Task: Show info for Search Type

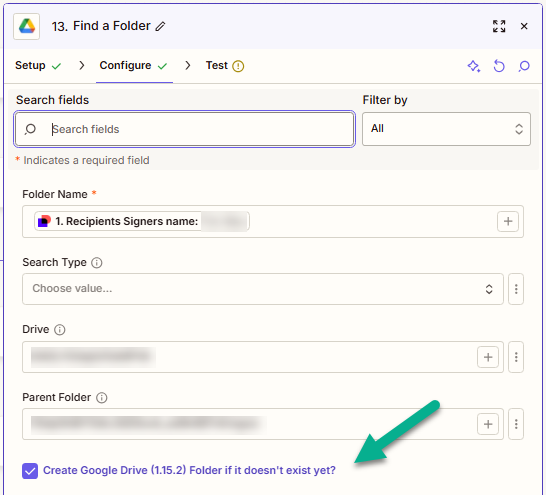Action: (97, 262)
